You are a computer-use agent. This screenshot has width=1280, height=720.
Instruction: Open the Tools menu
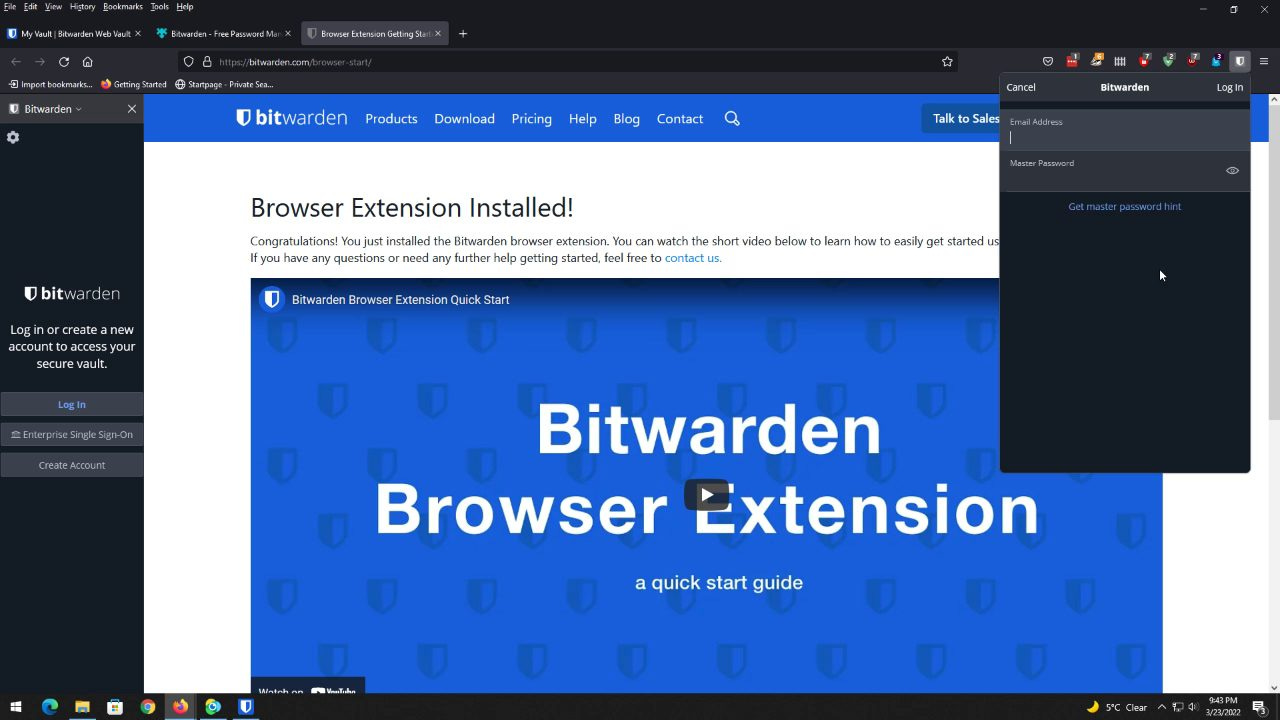[x=160, y=6]
